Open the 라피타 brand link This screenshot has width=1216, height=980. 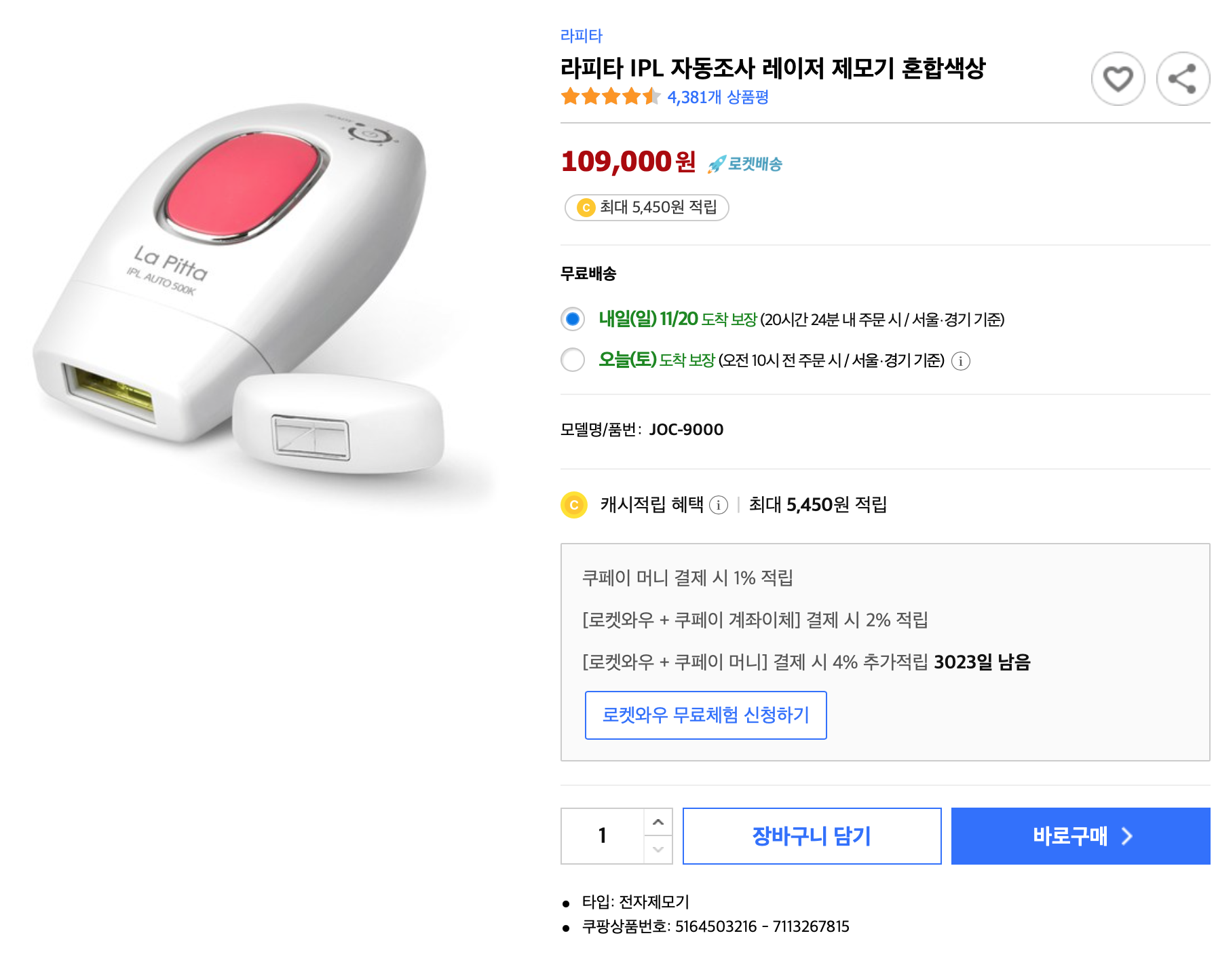581,35
